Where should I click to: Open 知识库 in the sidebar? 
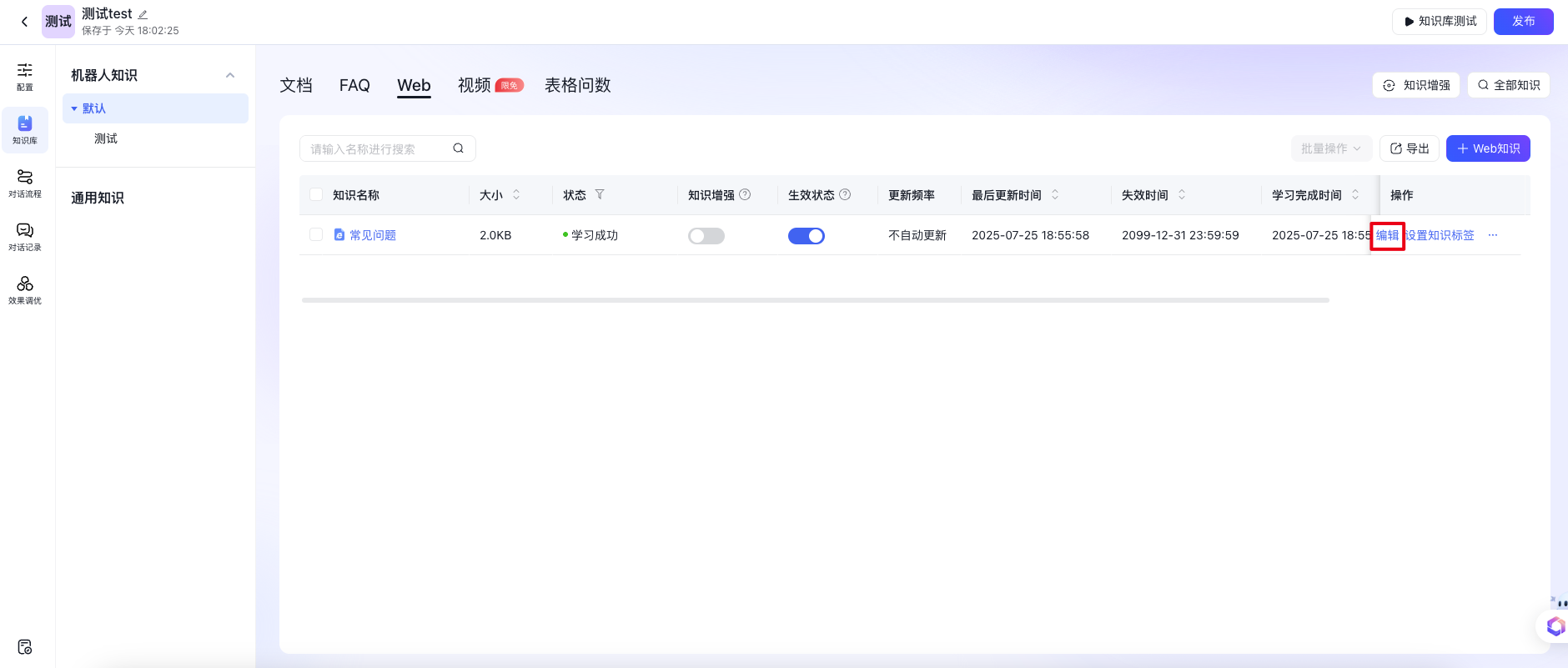(25, 130)
